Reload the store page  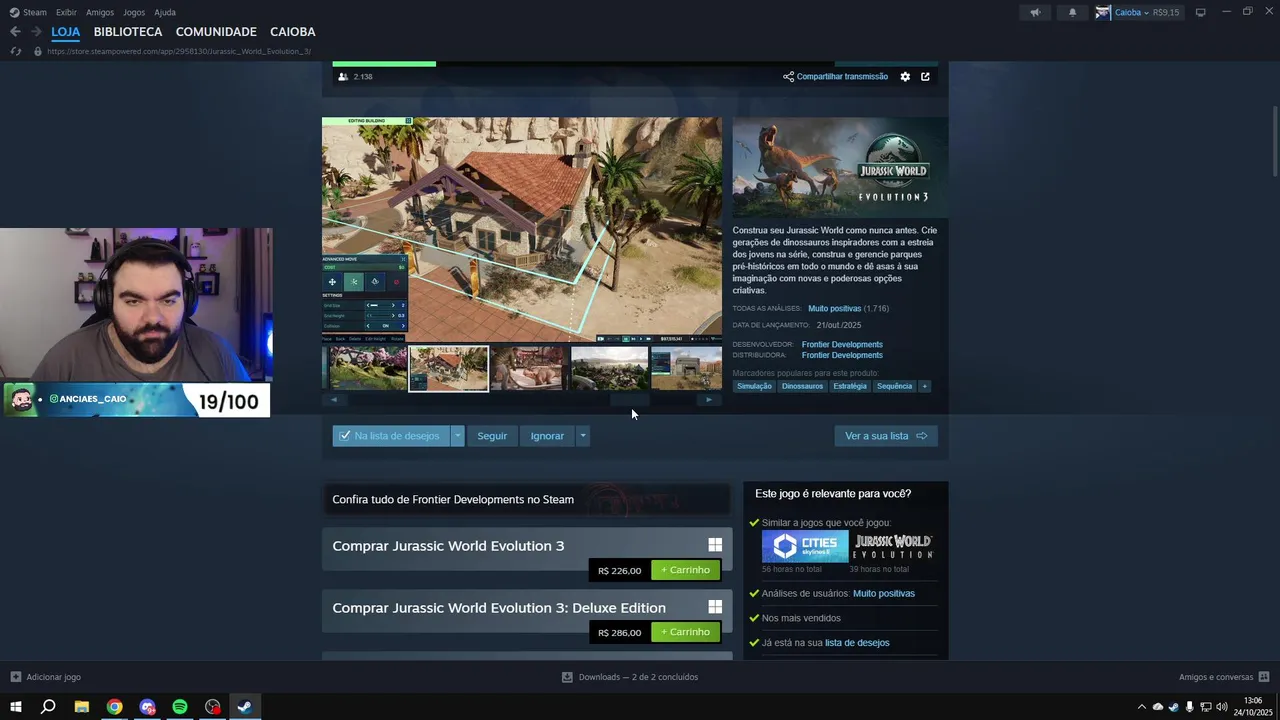click(15, 51)
